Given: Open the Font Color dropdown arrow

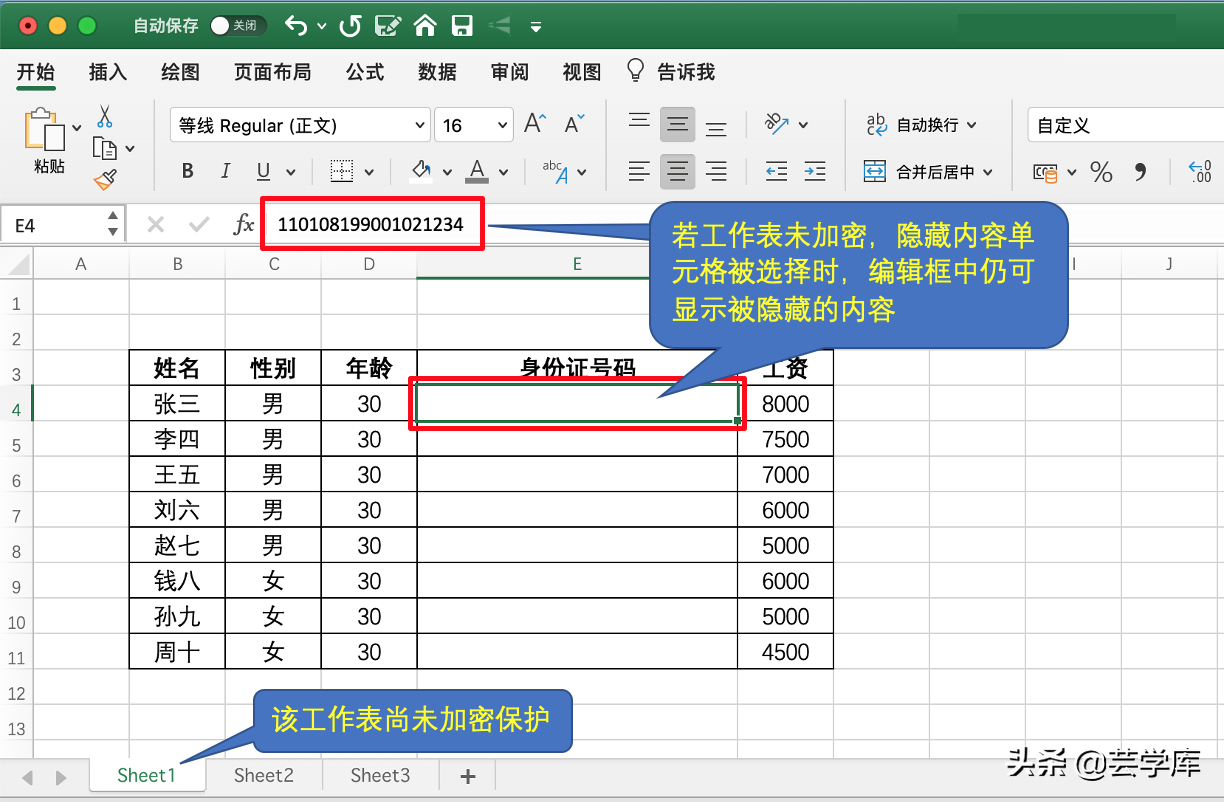Looking at the screenshot, I should pos(503,172).
